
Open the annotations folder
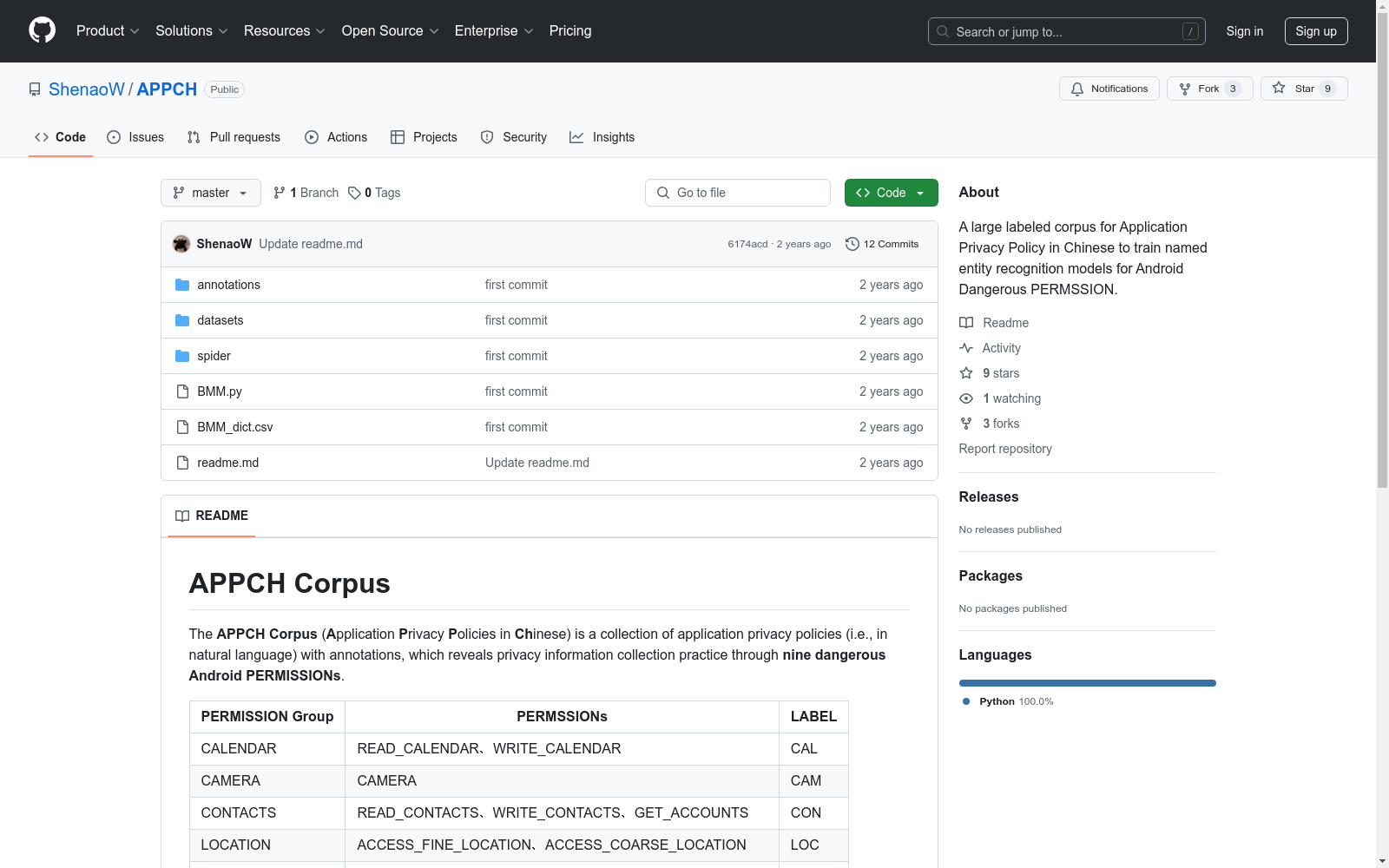tap(228, 285)
